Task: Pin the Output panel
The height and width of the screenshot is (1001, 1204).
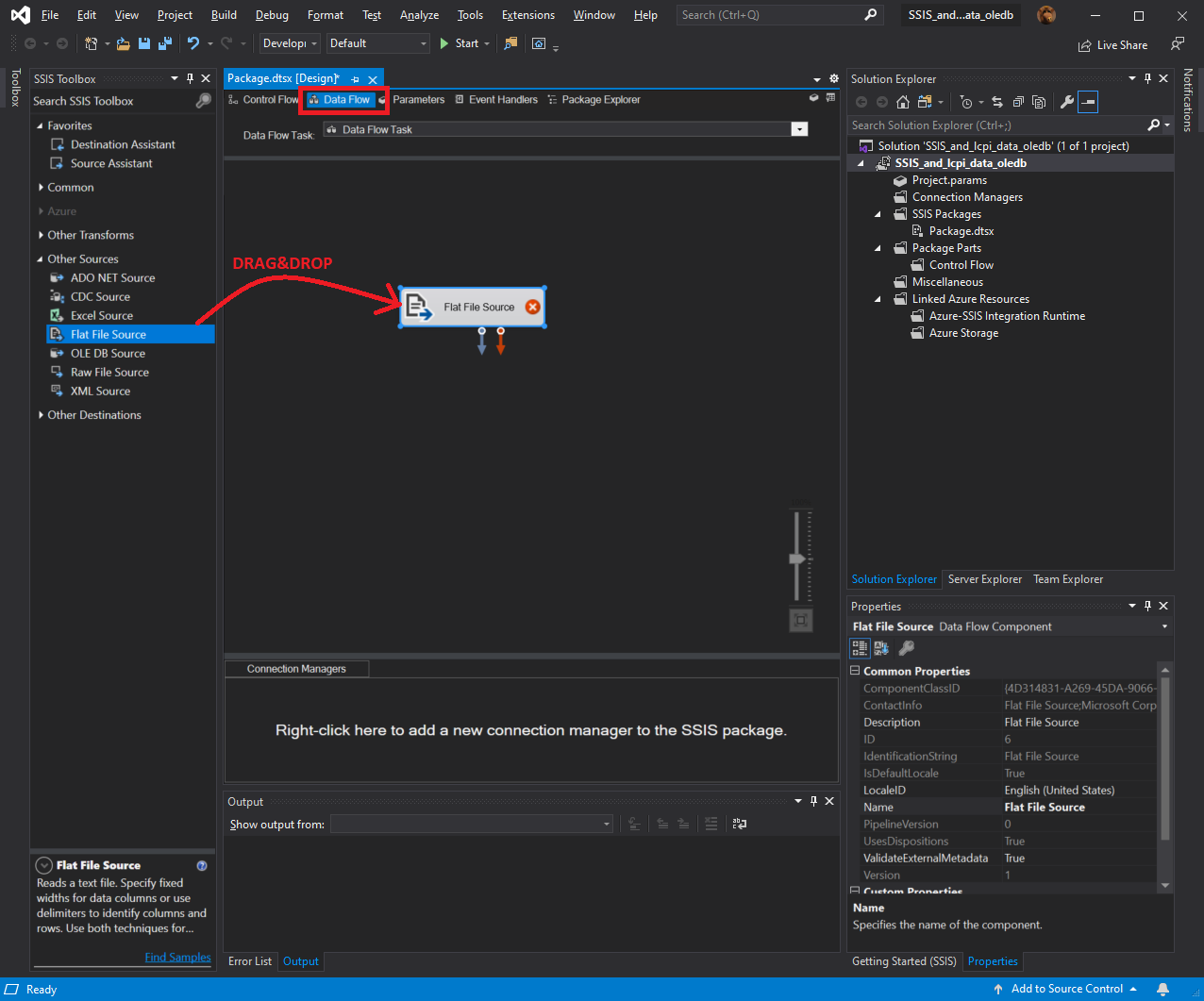Action: tap(813, 801)
